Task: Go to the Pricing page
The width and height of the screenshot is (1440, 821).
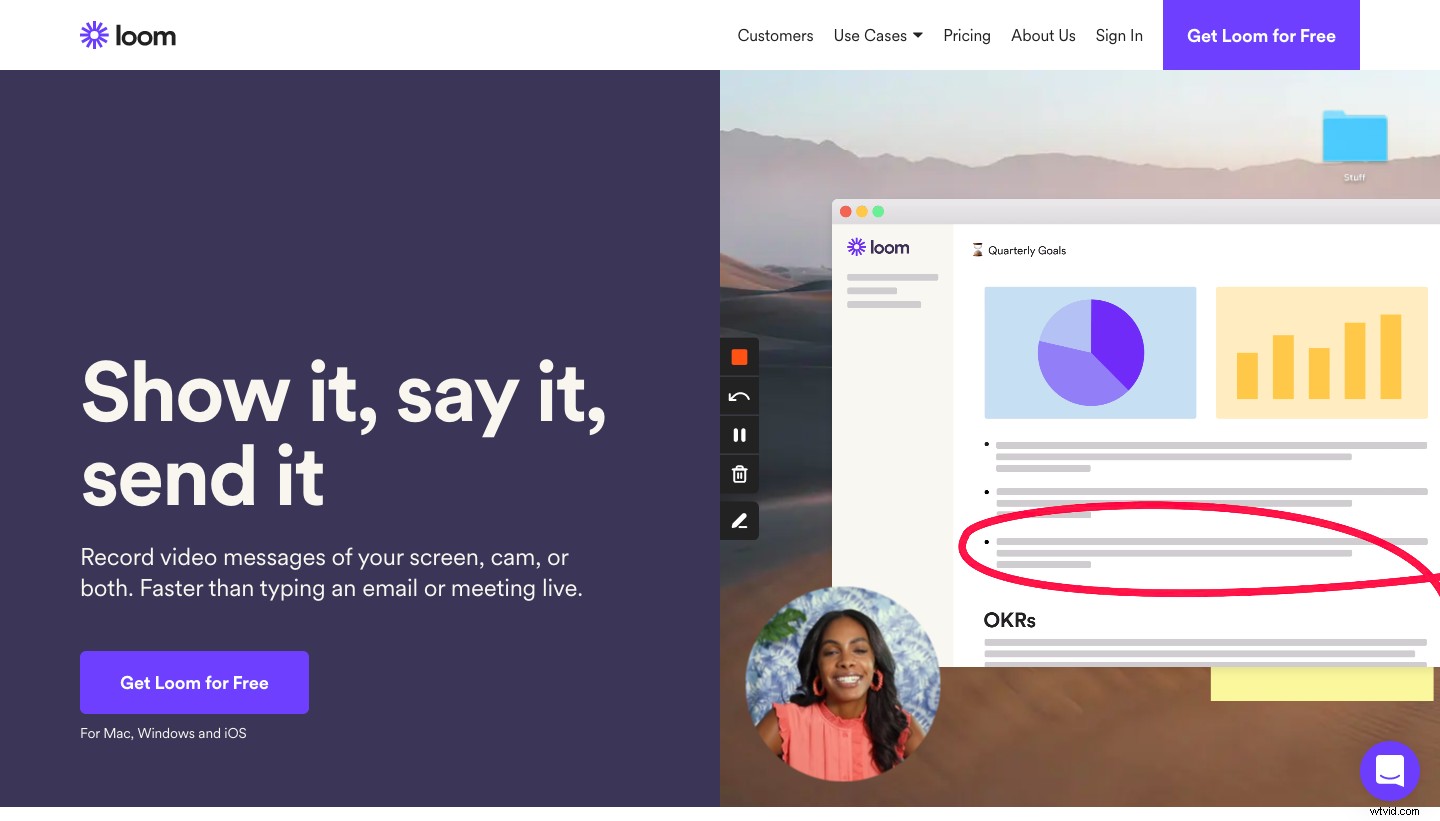Action: [x=966, y=36]
